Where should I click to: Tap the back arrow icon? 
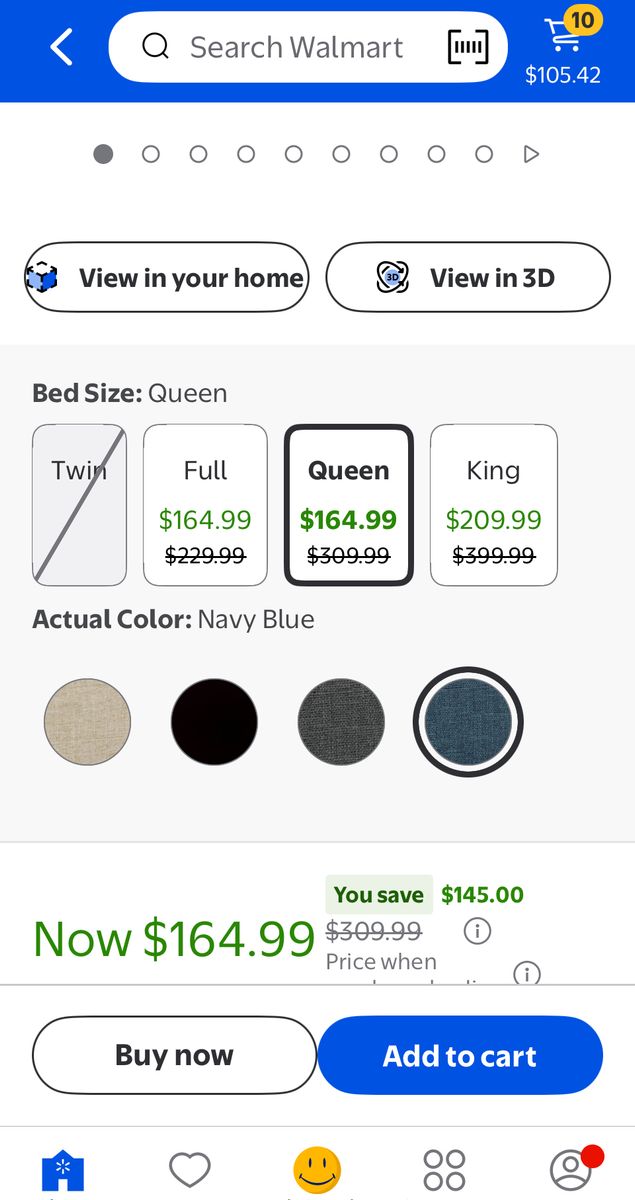coord(62,47)
